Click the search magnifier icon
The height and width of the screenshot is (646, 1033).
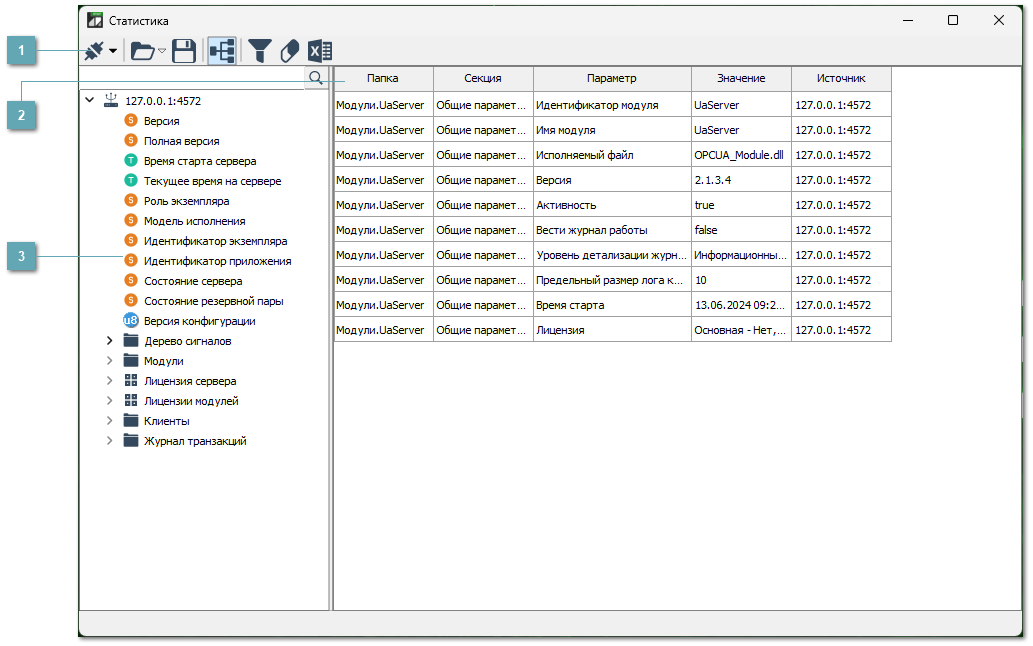[x=316, y=76]
